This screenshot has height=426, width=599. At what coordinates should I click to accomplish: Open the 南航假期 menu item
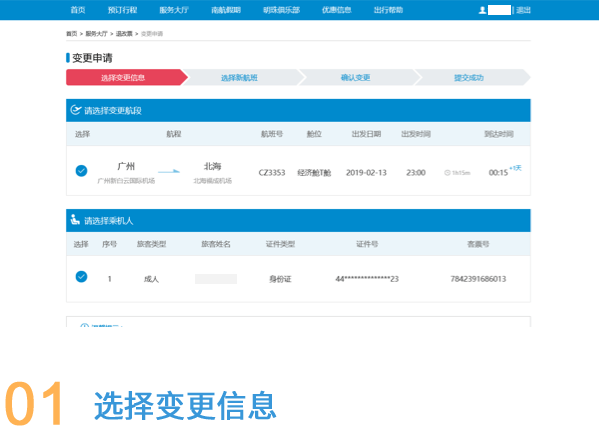[x=226, y=10]
